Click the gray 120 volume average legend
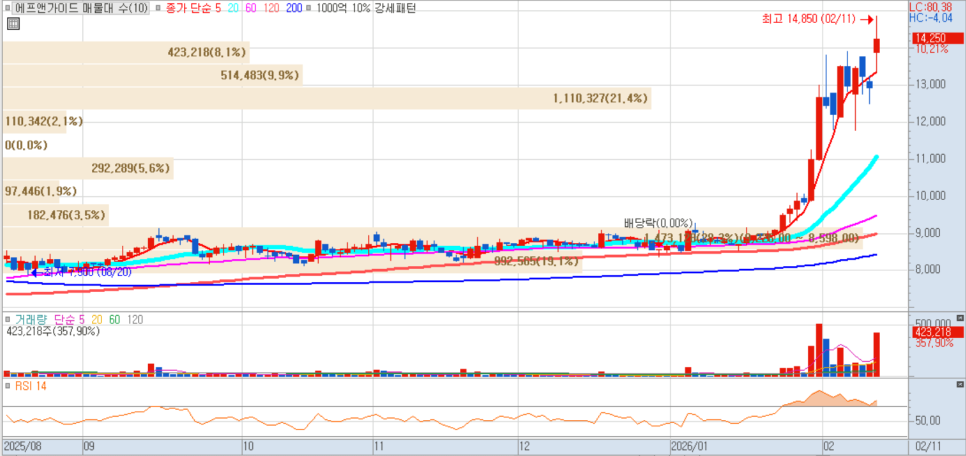 [x=135, y=320]
